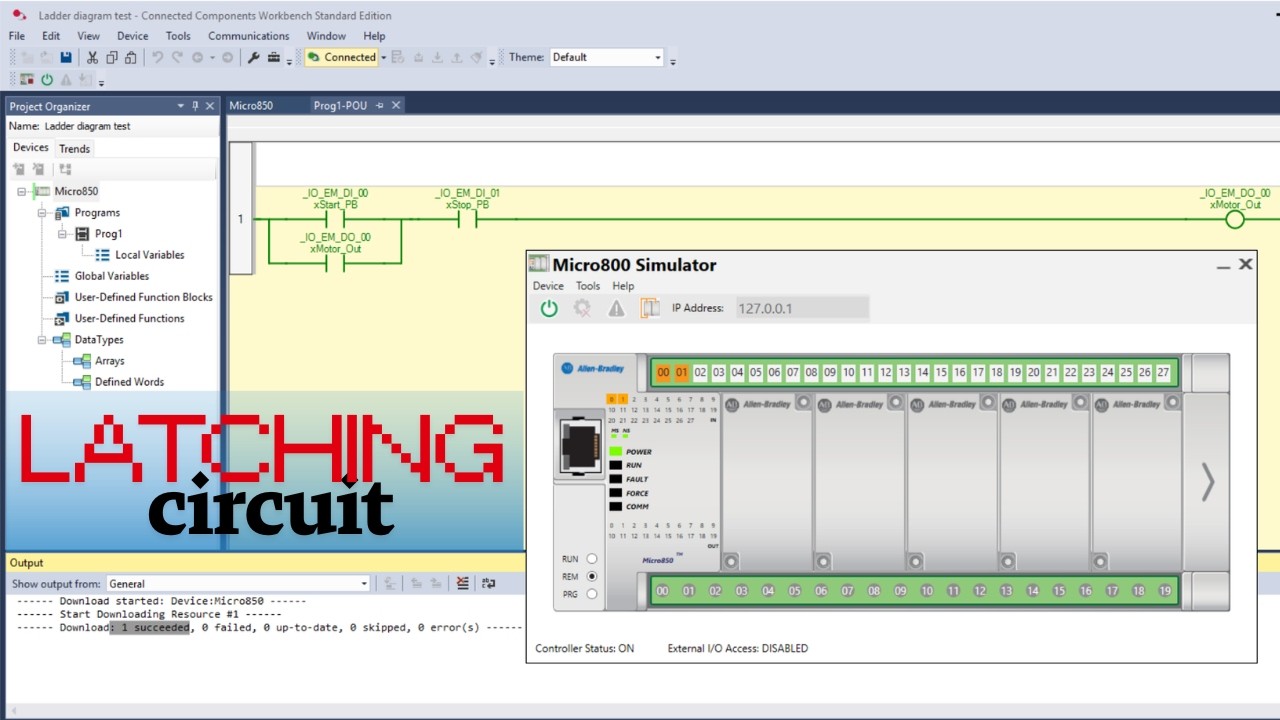Toggle simulator digital input terminal 02
1280x720 pixels.
[700, 373]
